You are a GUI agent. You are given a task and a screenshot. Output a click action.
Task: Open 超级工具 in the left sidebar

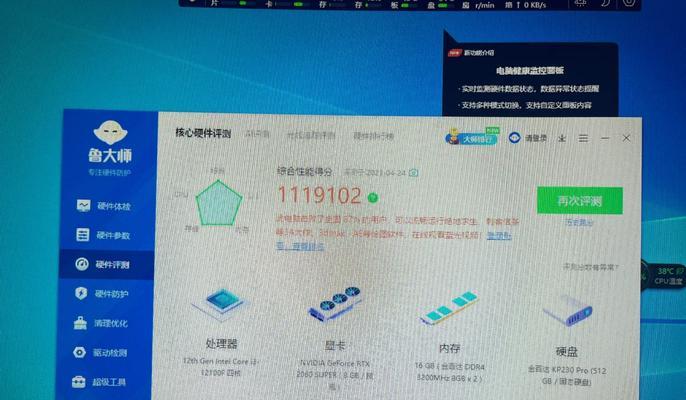click(99, 382)
